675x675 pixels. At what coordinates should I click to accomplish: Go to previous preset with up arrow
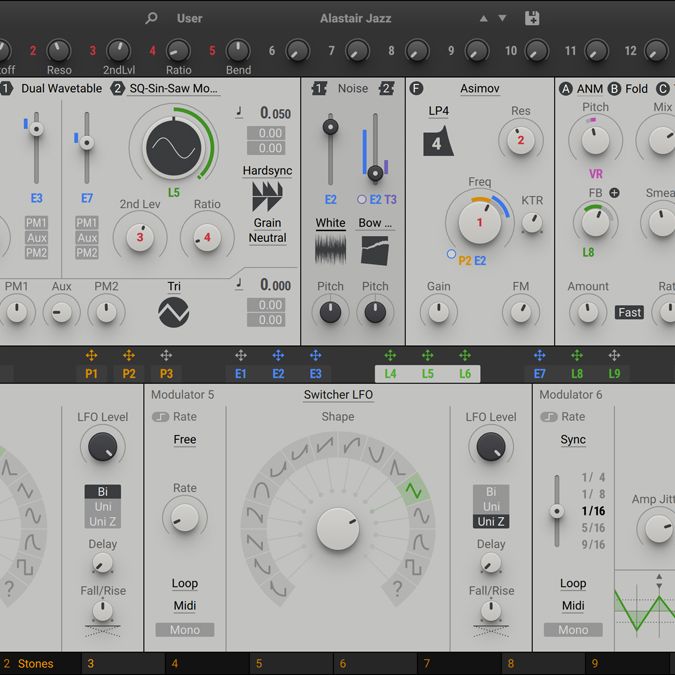[x=483, y=19]
